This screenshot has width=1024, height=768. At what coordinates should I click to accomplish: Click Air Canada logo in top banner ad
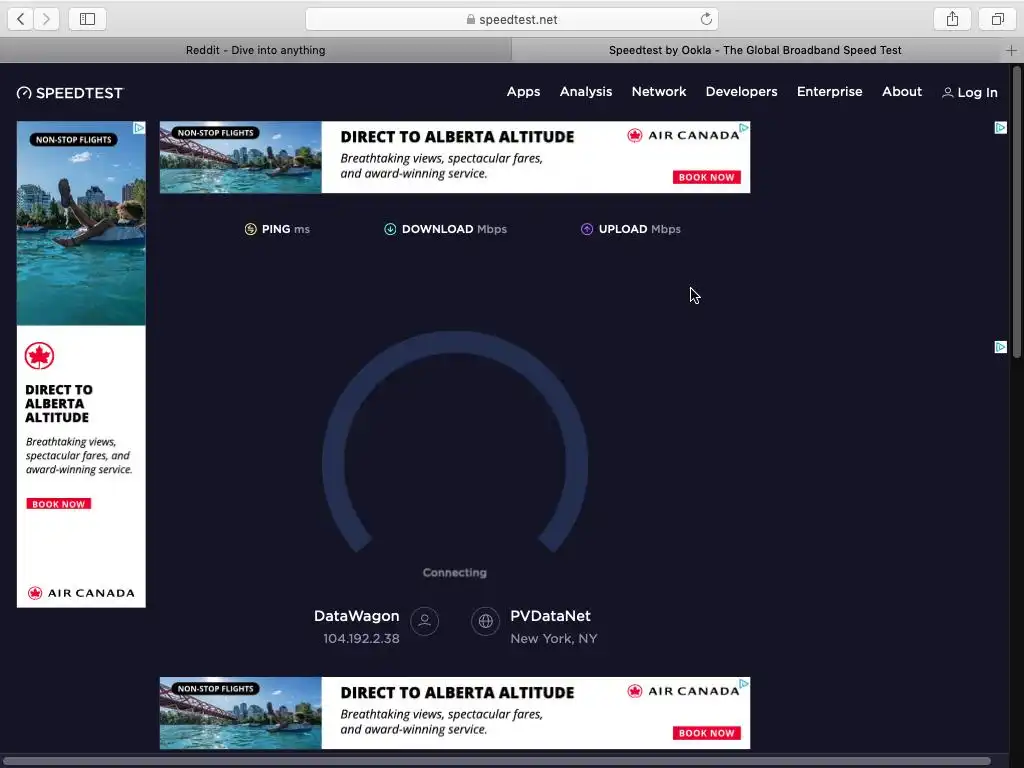click(x=683, y=135)
